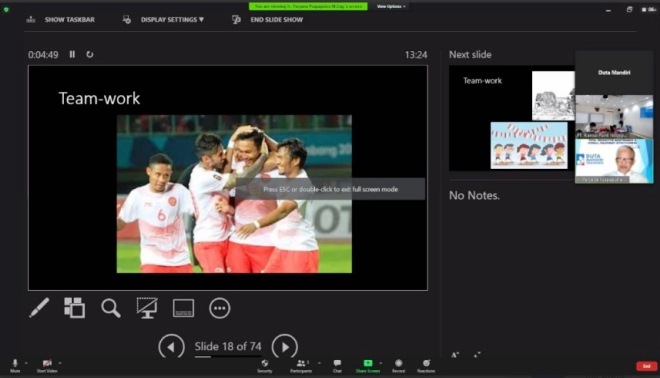Click the next slide preview thumbnail
The width and height of the screenshot is (660, 378).
click(x=511, y=118)
